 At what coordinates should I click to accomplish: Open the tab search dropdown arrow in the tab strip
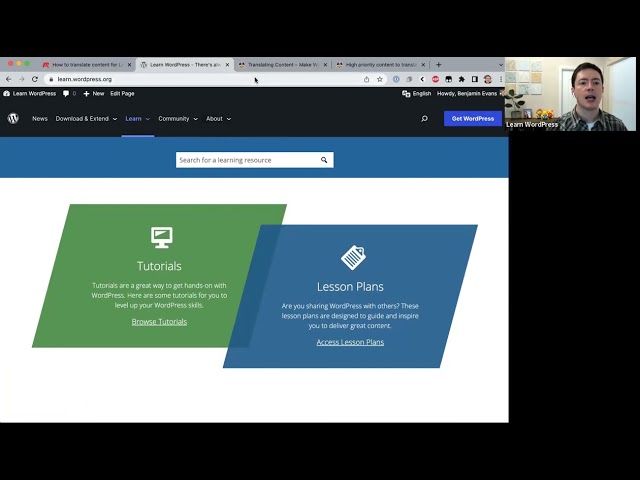501,64
